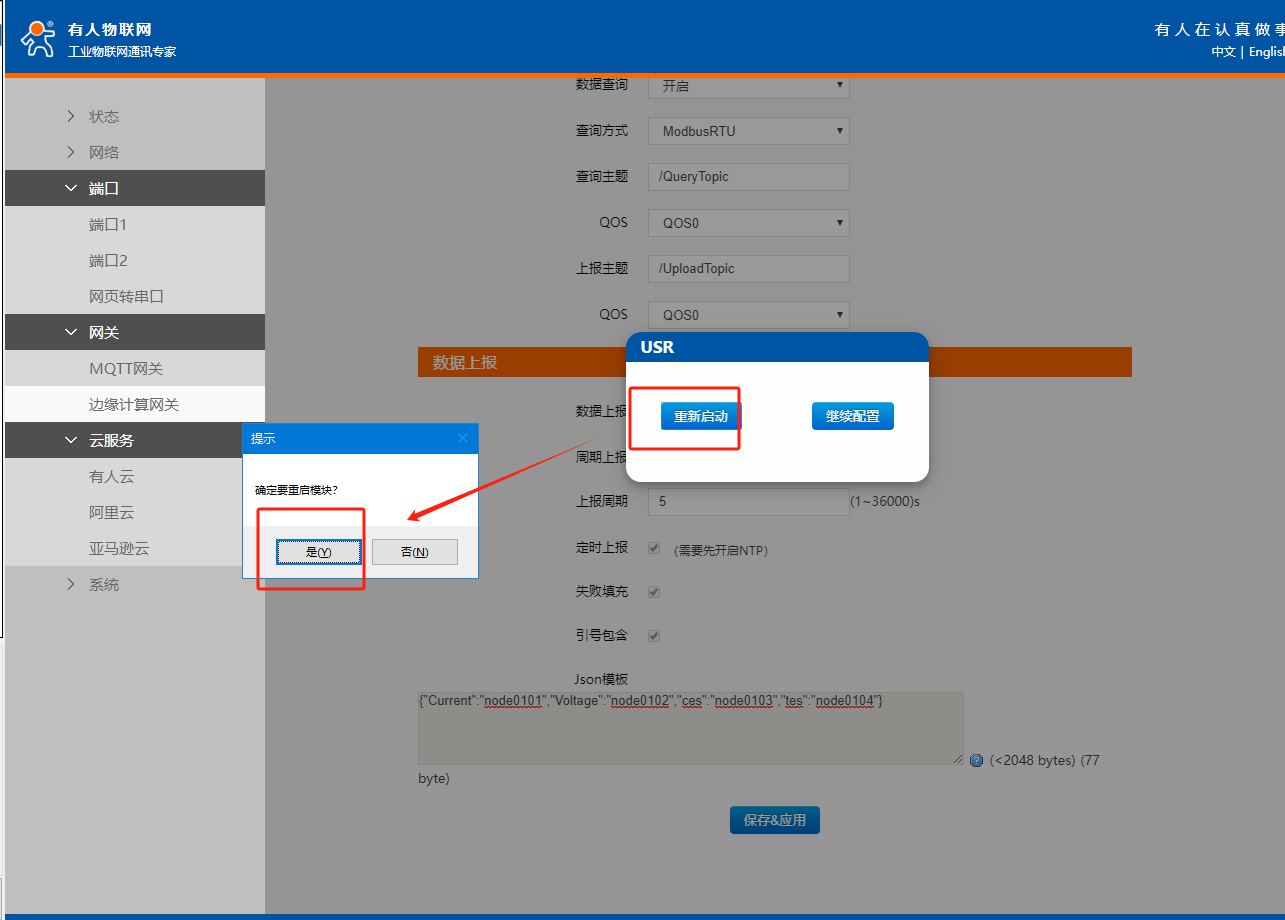Close the 提示 confirmation dialog

(x=462, y=438)
